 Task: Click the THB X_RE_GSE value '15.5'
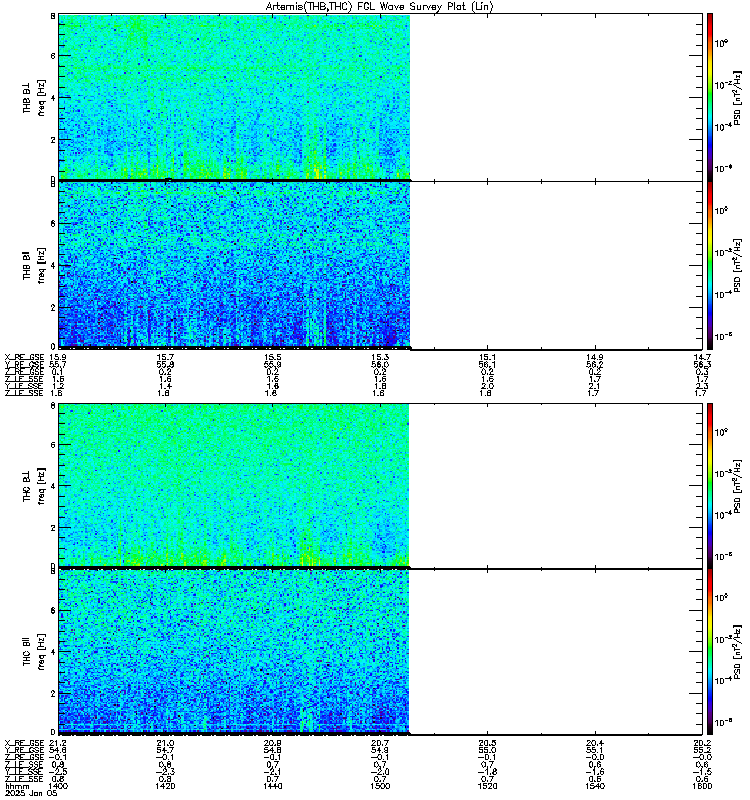pyautogui.click(x=272, y=357)
